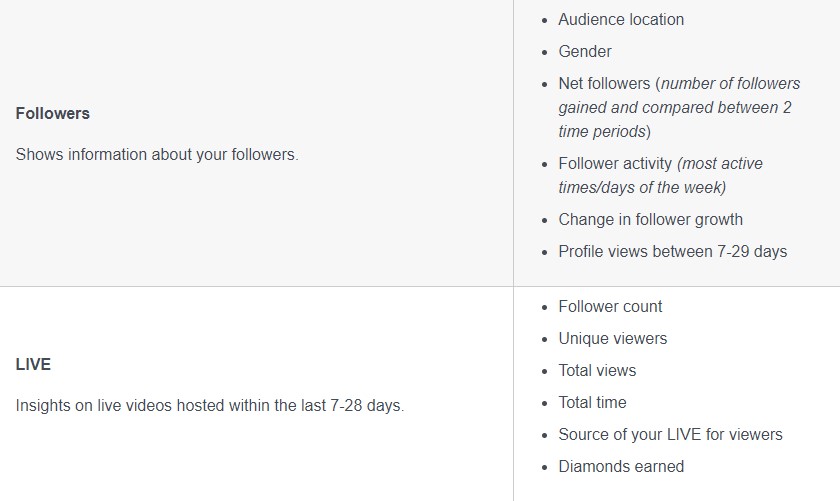Click the 'Unique viewers' item
The width and height of the screenshot is (840, 501).
coord(612,339)
